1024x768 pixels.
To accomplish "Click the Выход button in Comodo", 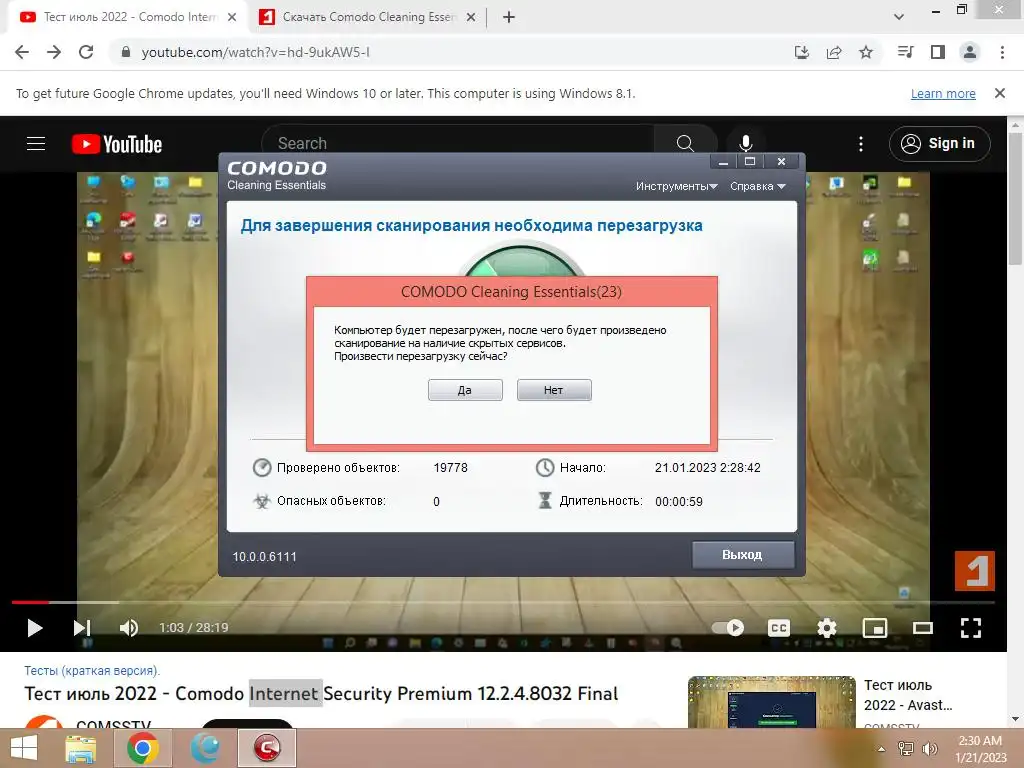I will click(x=743, y=555).
